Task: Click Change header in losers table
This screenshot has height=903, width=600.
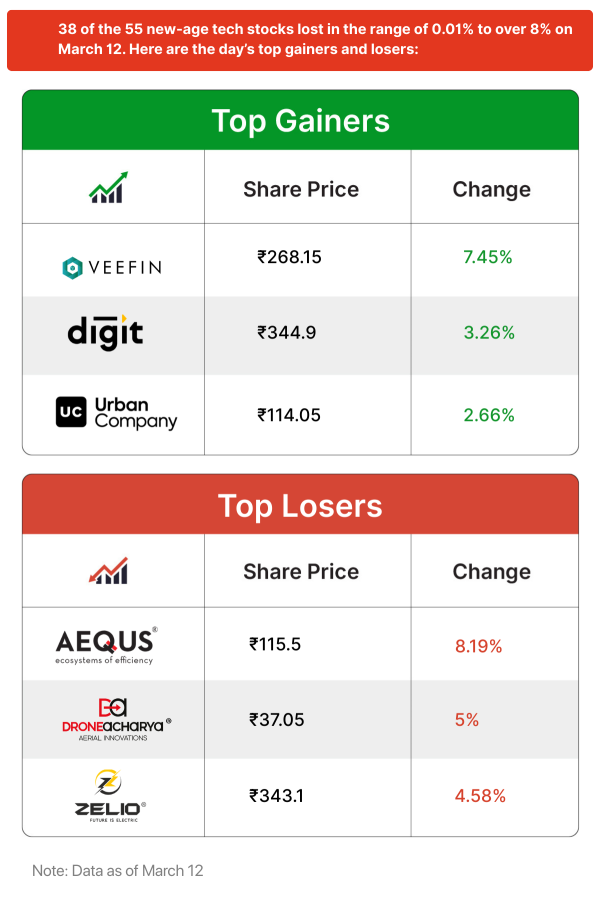Action: point(491,572)
